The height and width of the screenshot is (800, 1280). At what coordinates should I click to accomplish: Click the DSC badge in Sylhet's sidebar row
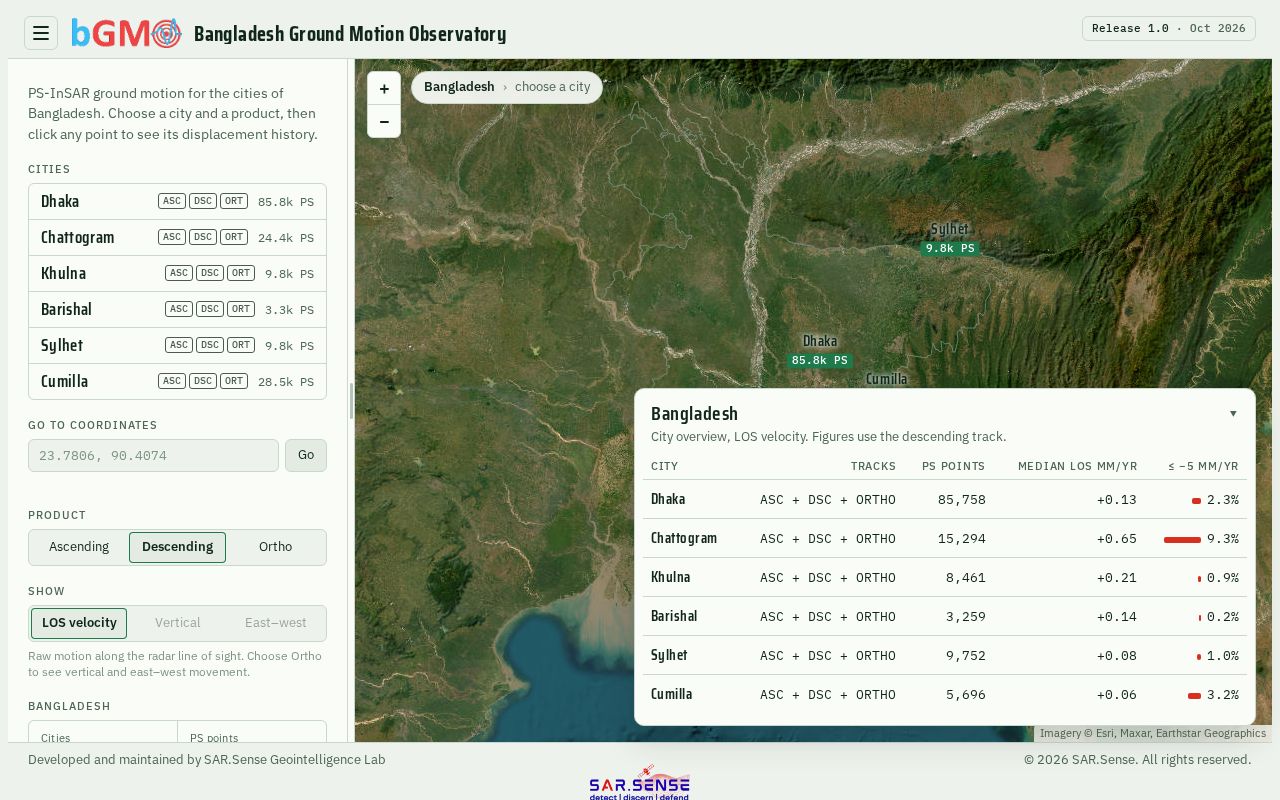210,345
